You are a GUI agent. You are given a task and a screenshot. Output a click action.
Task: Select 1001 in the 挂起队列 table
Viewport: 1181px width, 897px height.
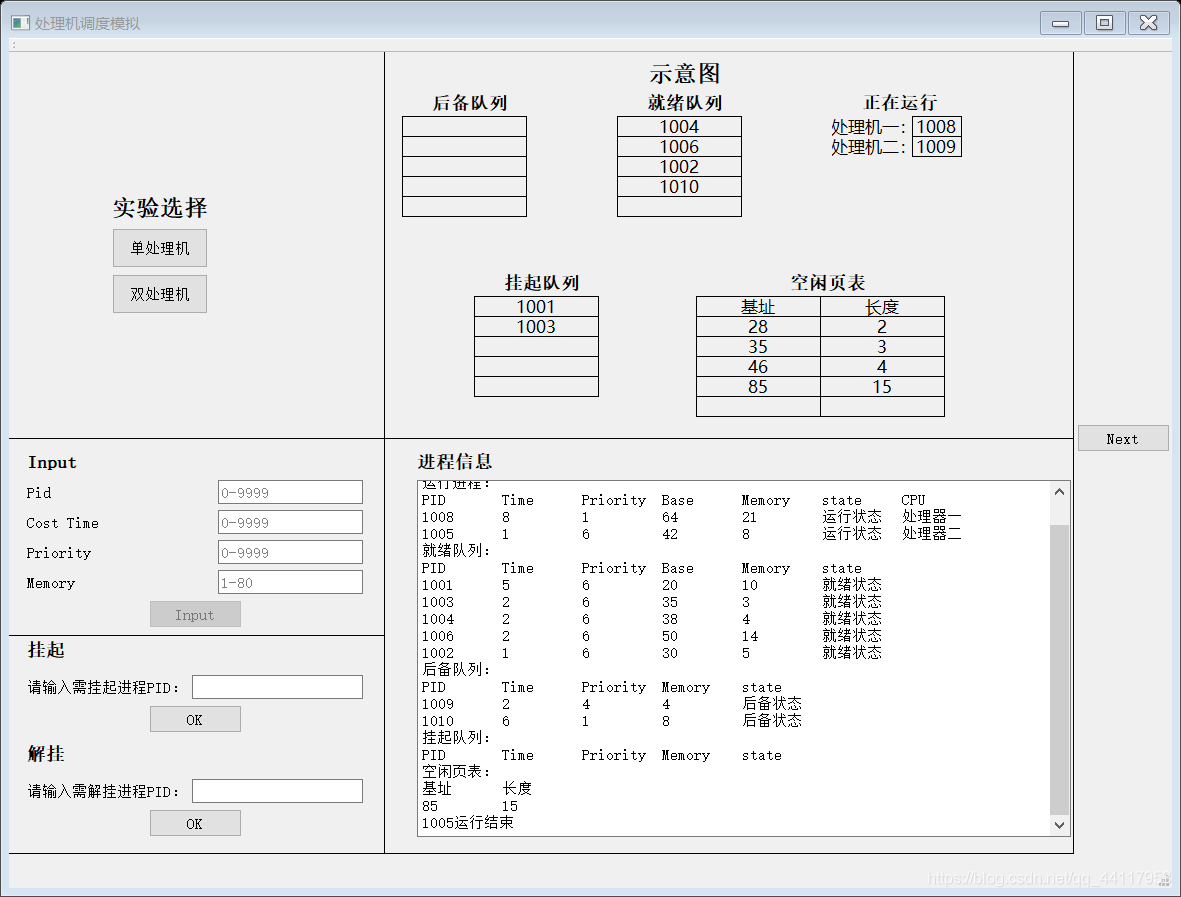pos(536,307)
